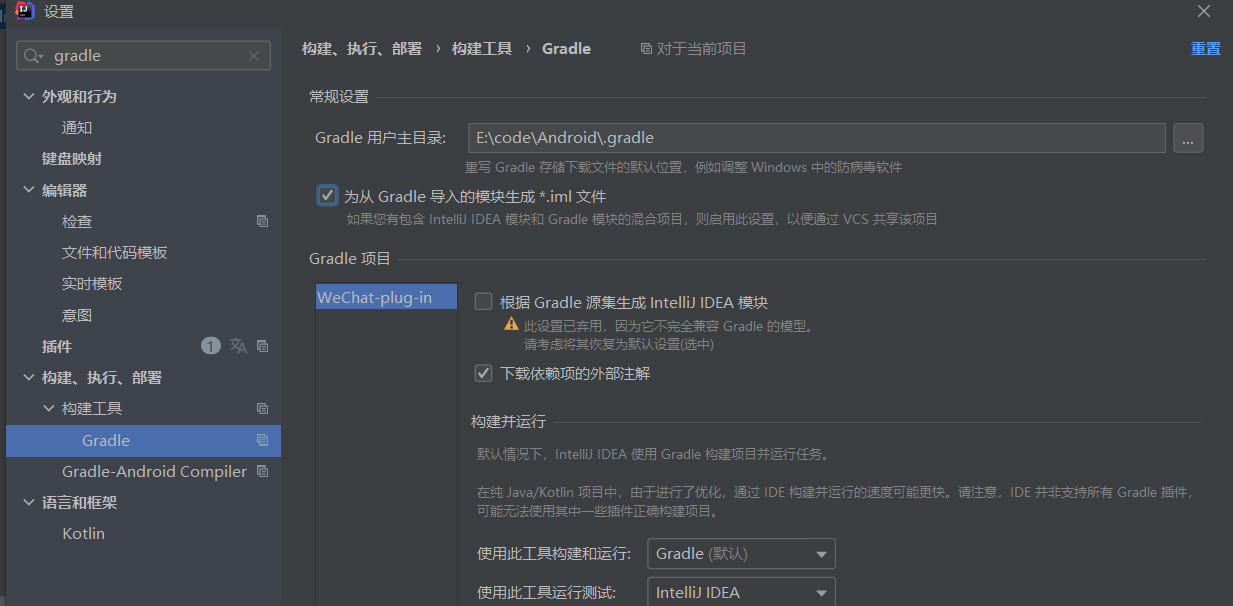Click the project icon next to 检查
This screenshot has height=606, width=1233.
coord(261,221)
